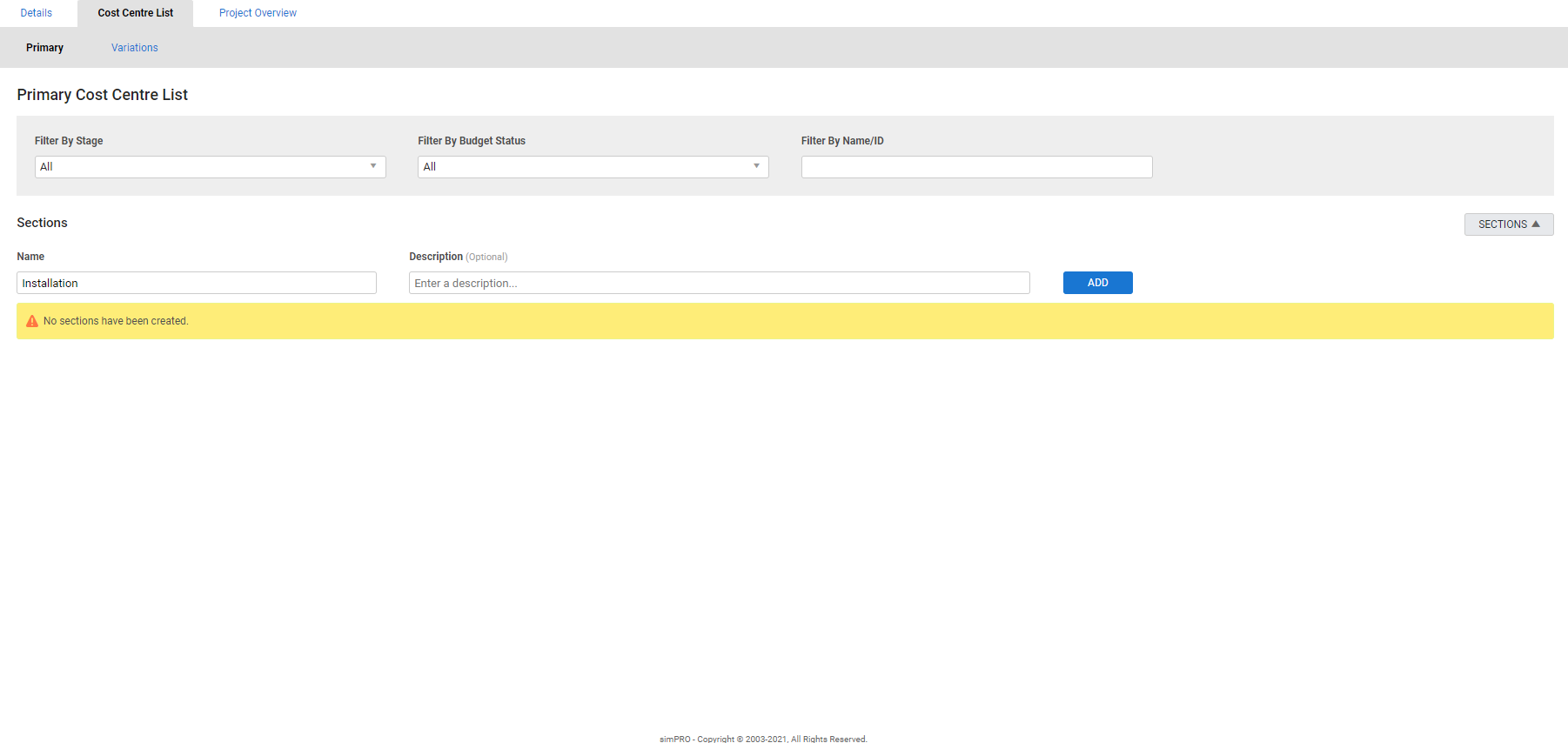Open the Filter By Stage dropdown

pyautogui.click(x=210, y=167)
